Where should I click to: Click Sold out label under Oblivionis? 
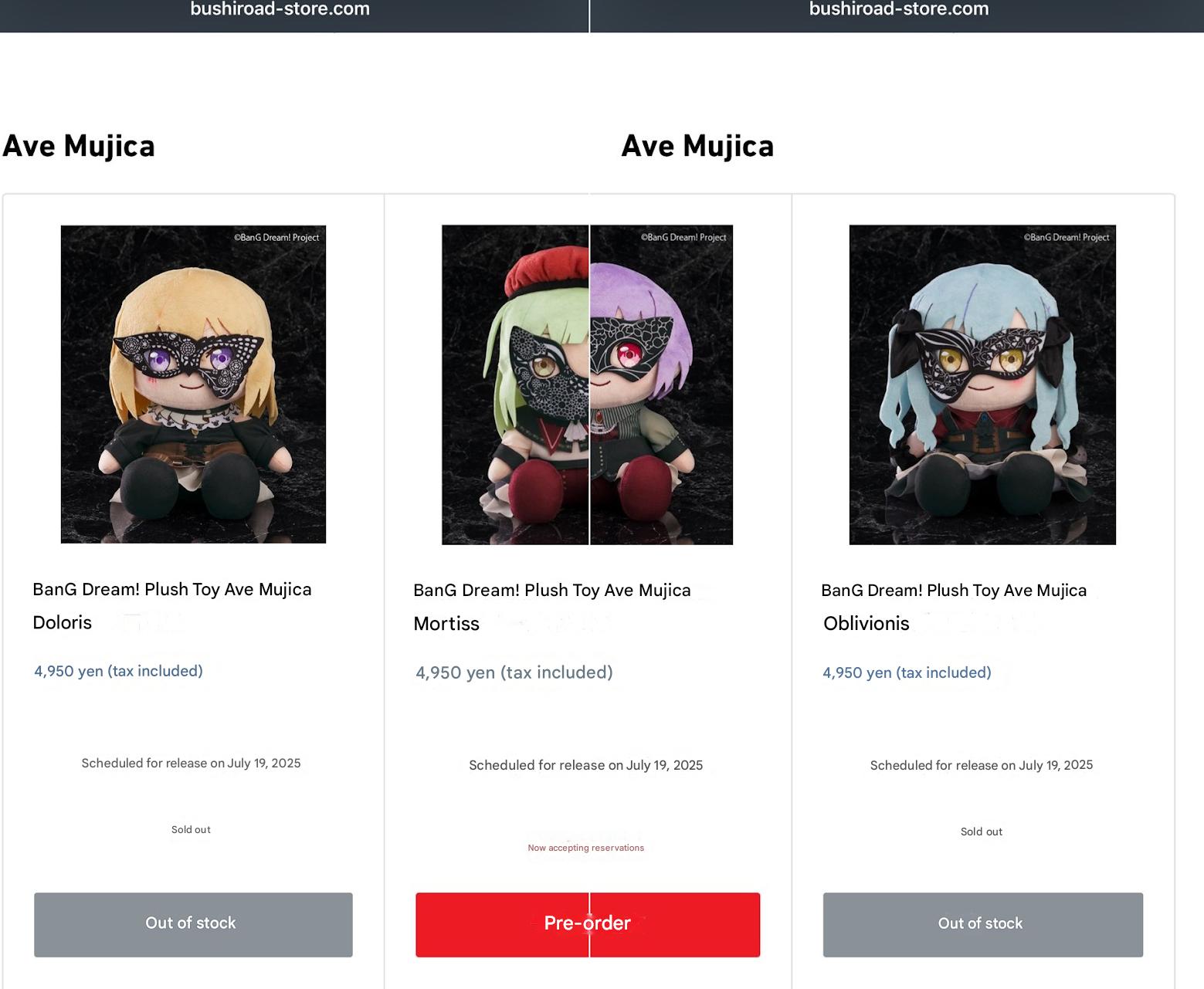pos(982,832)
